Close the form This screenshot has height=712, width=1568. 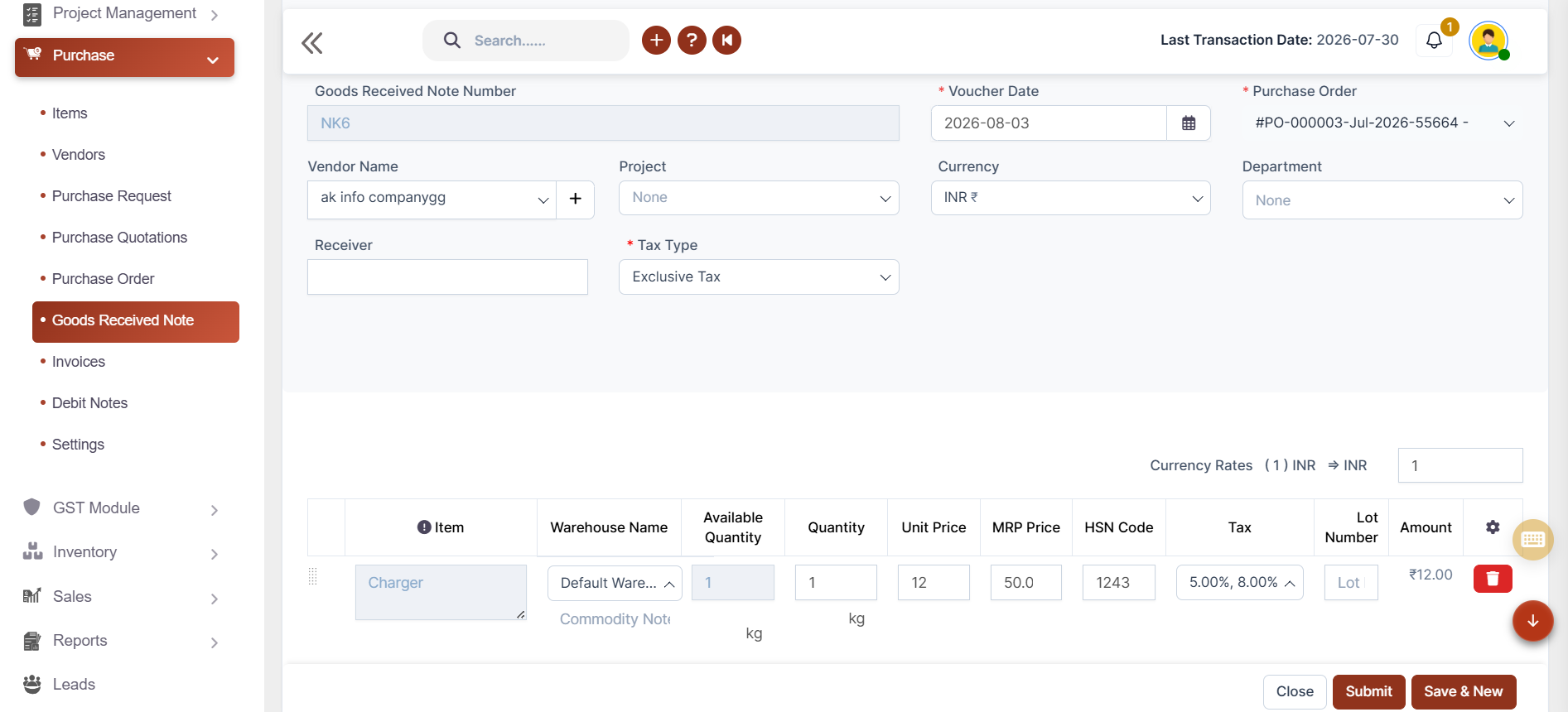[x=1295, y=692]
